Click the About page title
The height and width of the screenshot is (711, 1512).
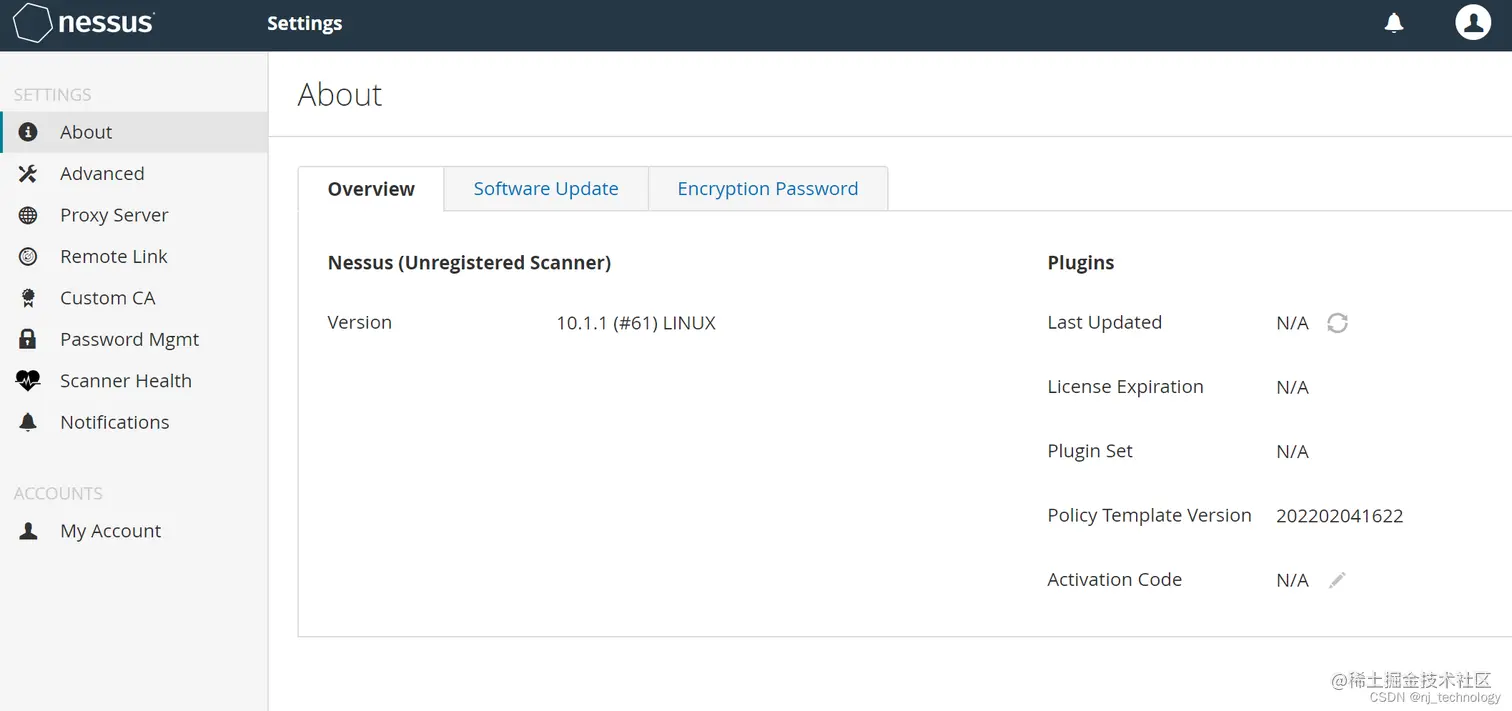340,94
